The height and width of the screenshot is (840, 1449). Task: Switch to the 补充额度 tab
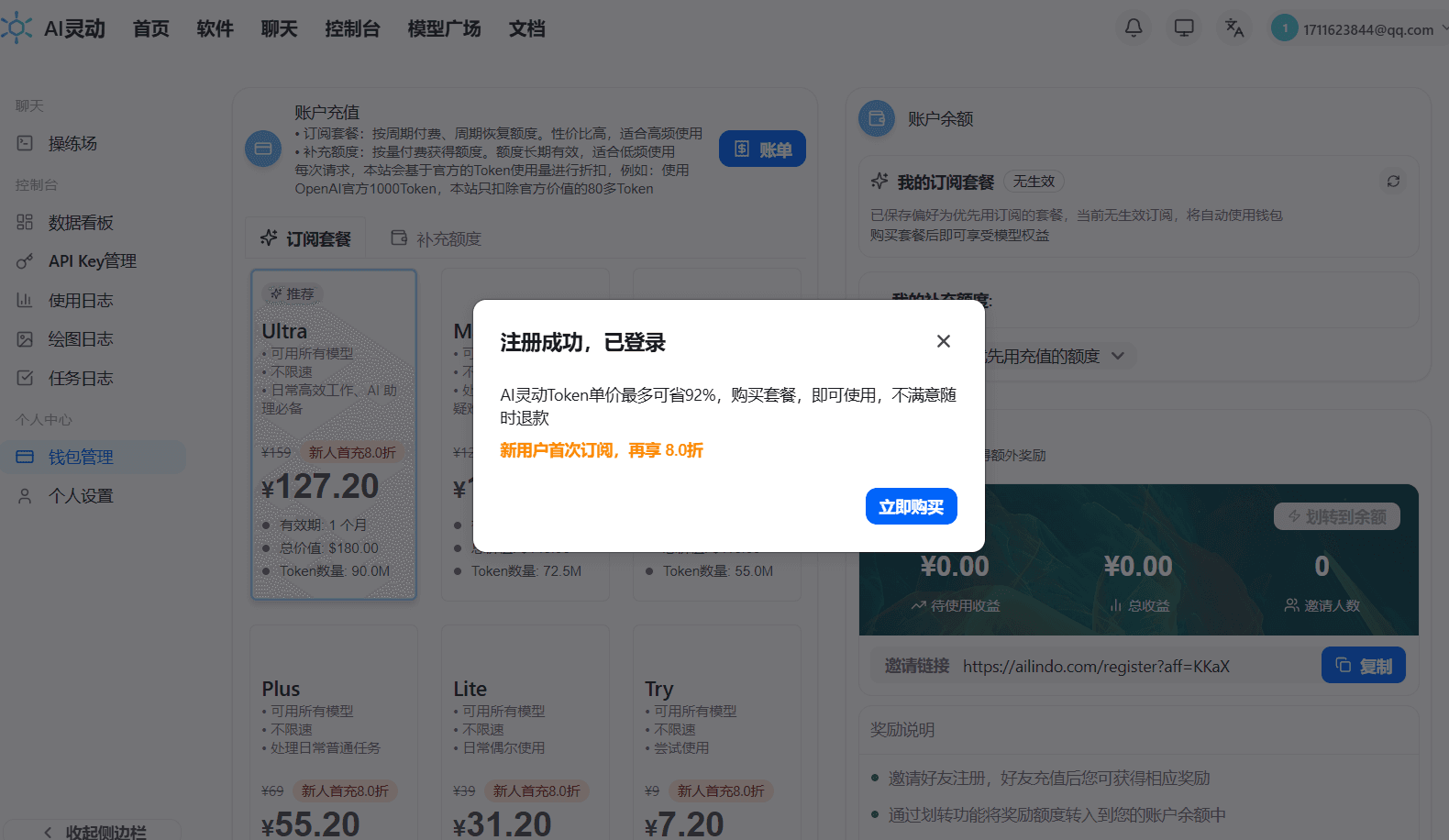436,238
